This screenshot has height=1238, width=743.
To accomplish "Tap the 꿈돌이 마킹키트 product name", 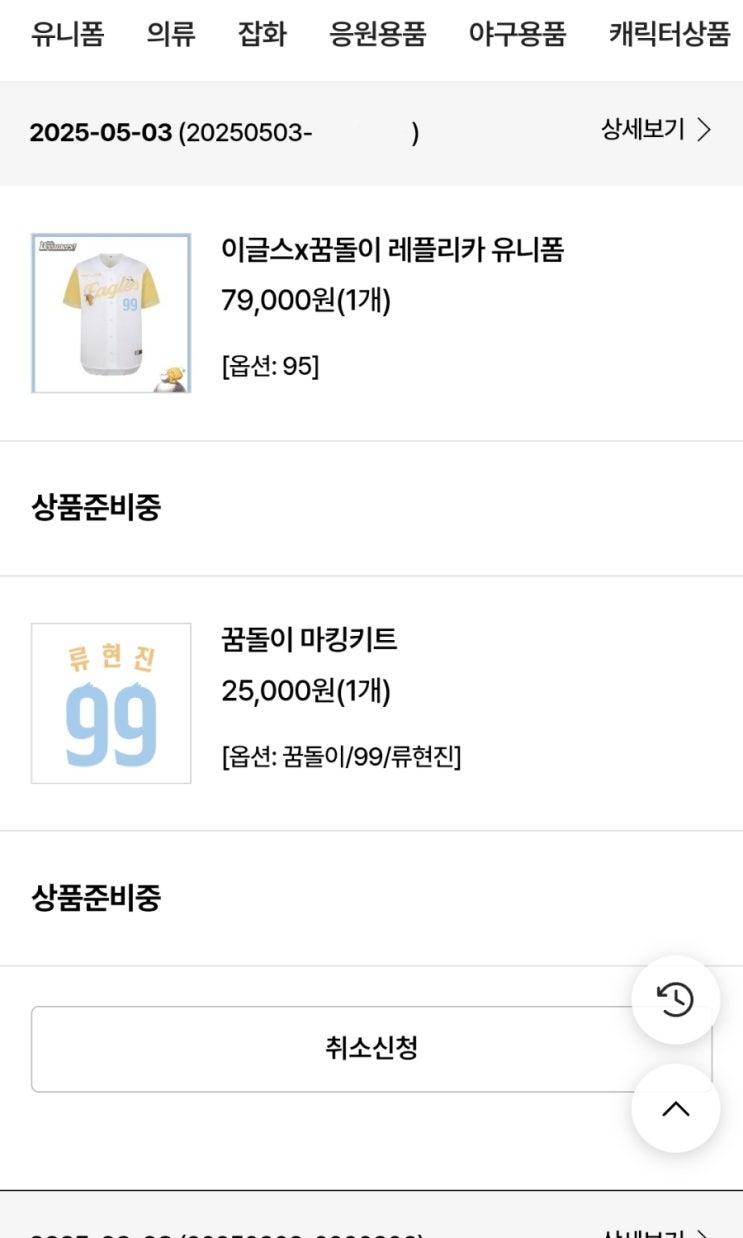I will tap(309, 640).
